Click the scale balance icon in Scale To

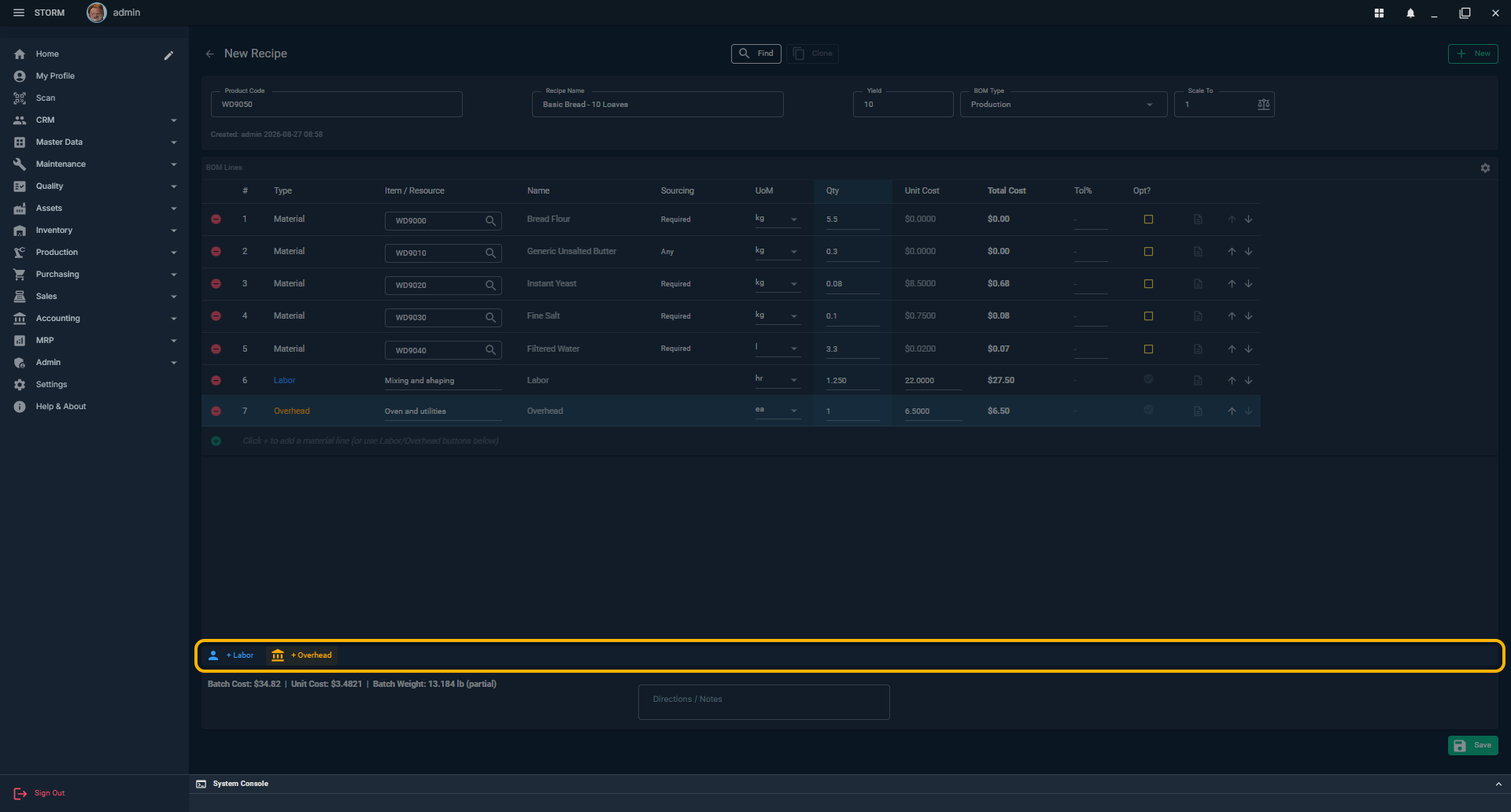1263,105
